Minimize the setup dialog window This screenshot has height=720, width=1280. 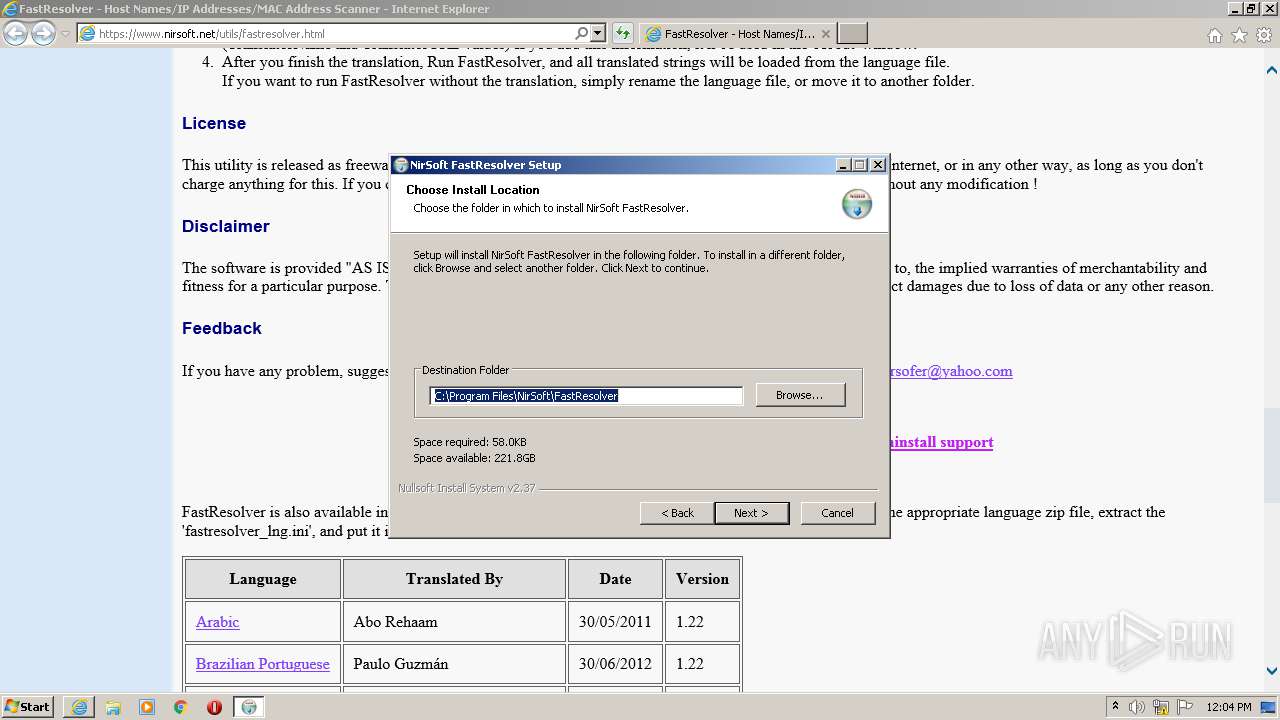(x=844, y=165)
